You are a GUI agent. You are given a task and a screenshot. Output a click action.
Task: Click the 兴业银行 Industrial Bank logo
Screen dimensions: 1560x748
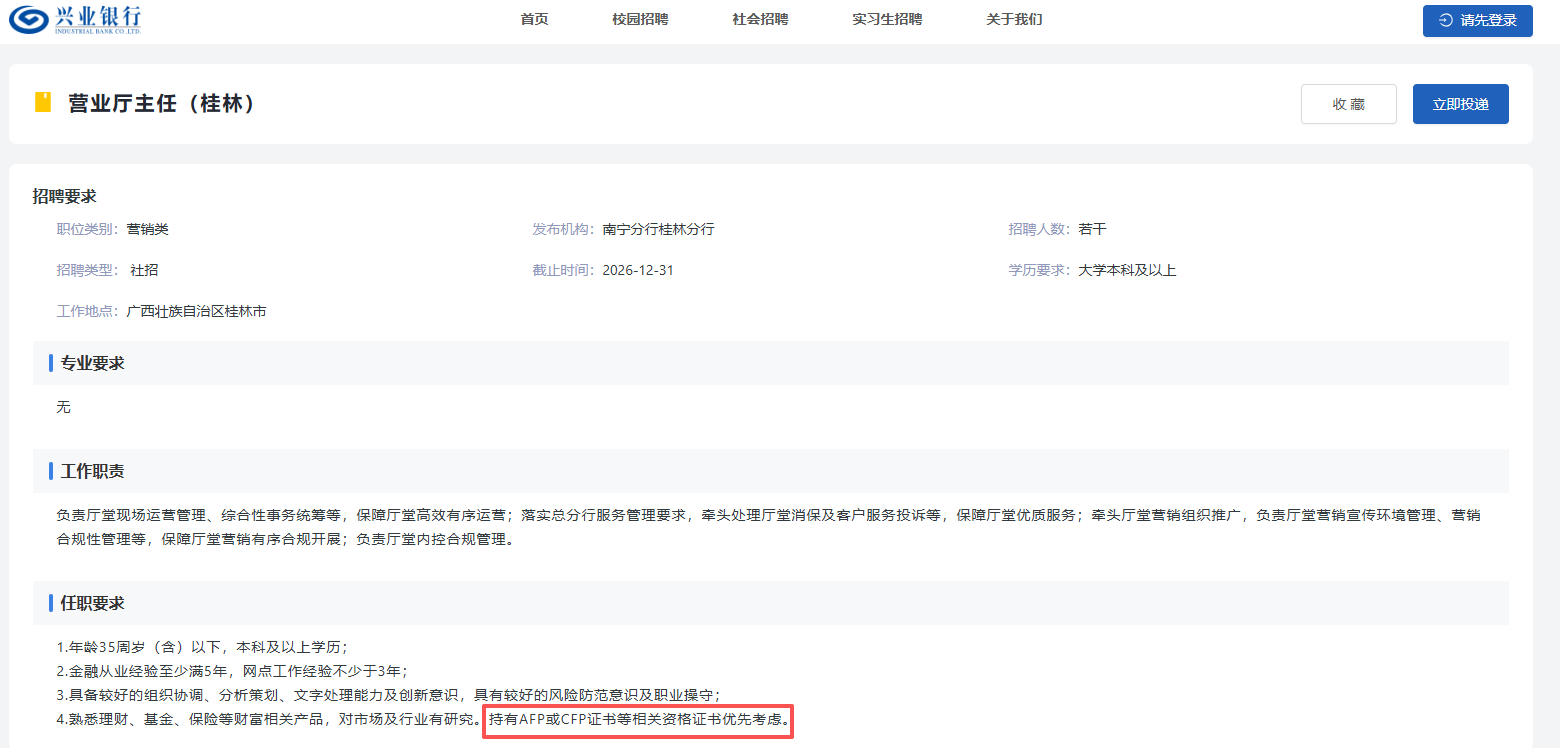tap(76, 20)
